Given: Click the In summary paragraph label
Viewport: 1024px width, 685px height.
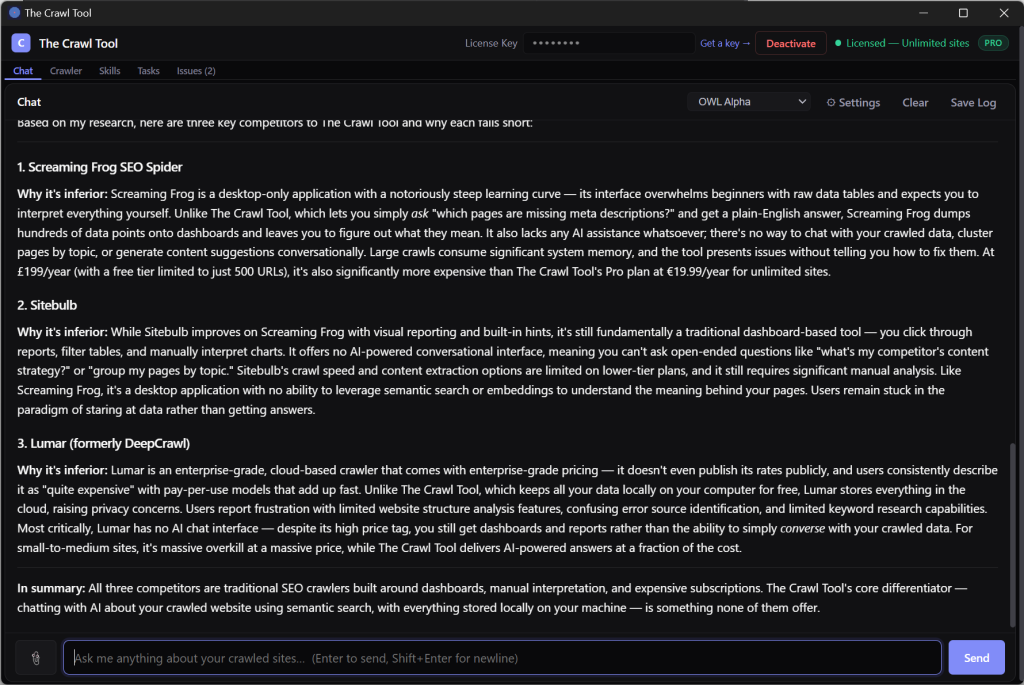Looking at the screenshot, I should click(51, 588).
